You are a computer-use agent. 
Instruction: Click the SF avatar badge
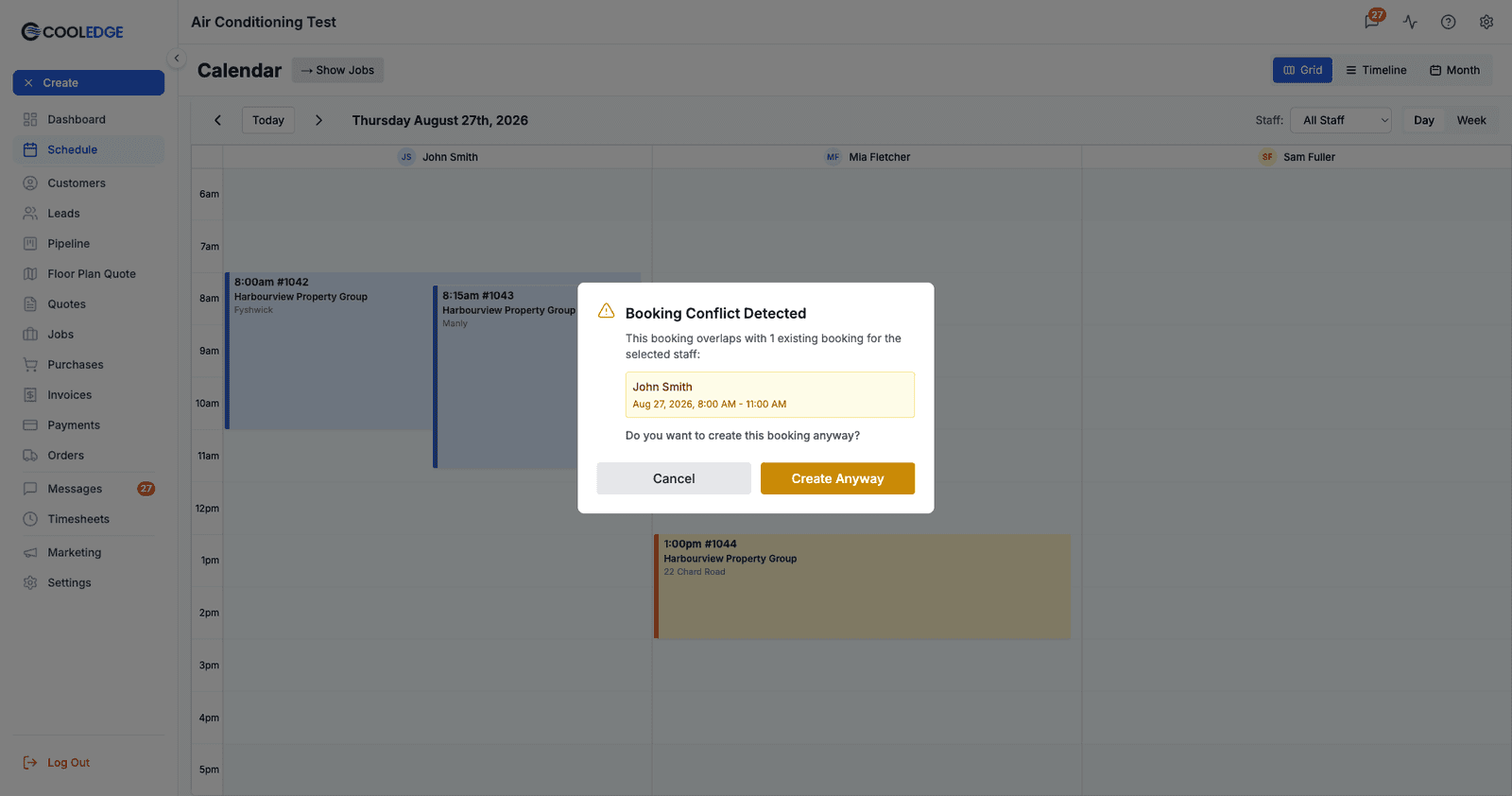pos(1267,157)
